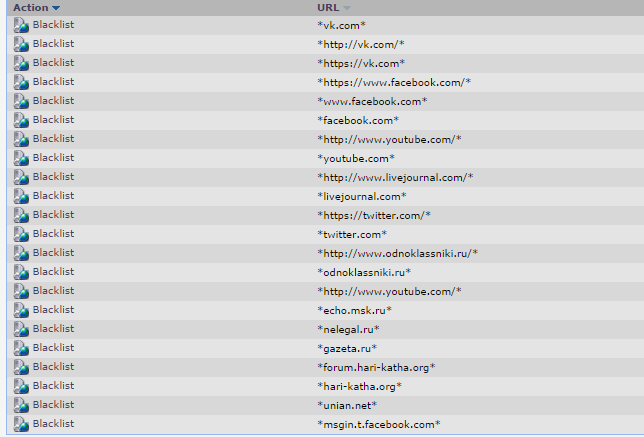Select the *https://twitter.com/* URL cell

[374, 215]
